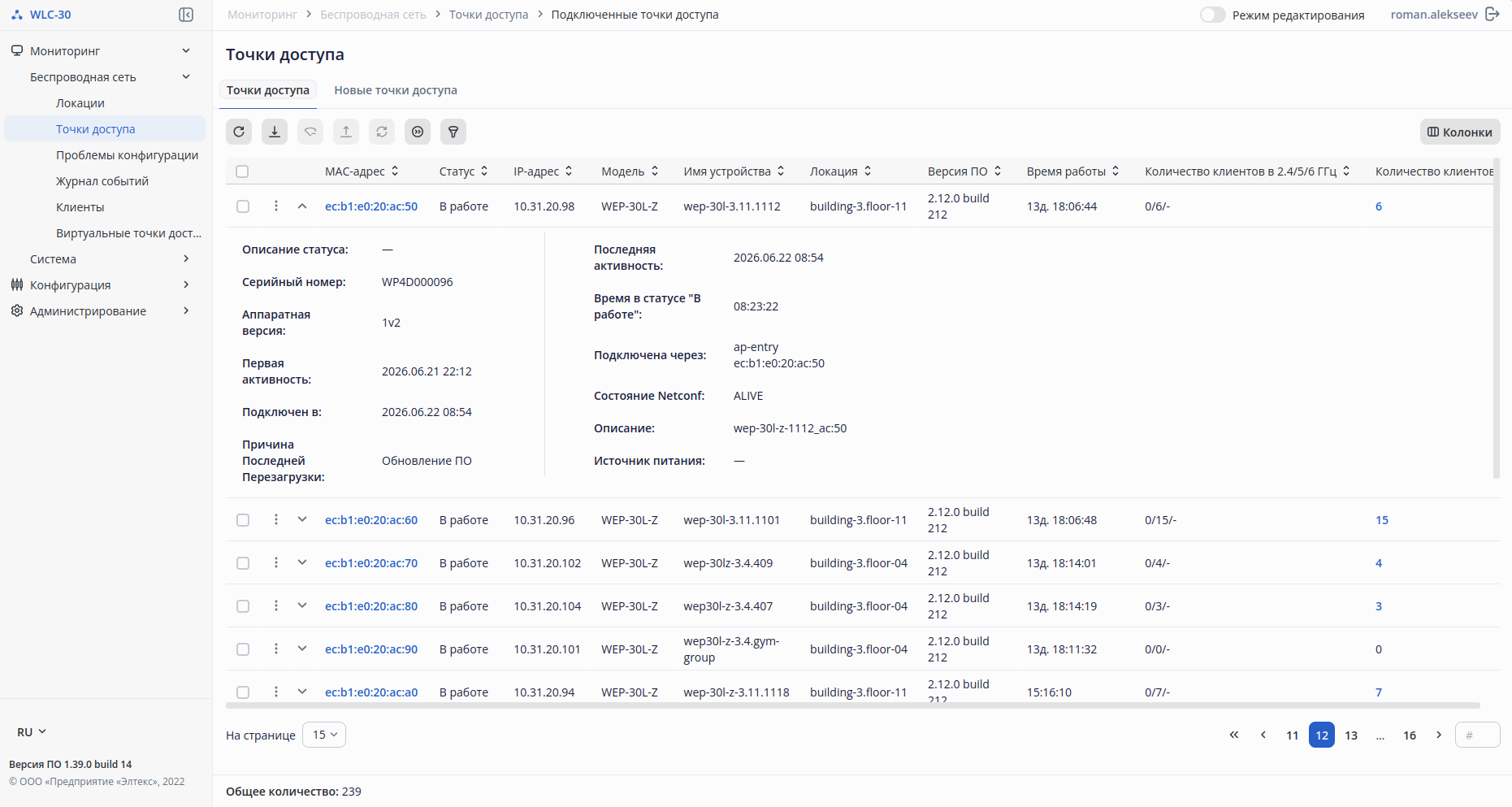This screenshot has height=807, width=1512.
Task: Open actions menu for row ec:b1:e0:20:ac:90
Action: pyautogui.click(x=276, y=649)
